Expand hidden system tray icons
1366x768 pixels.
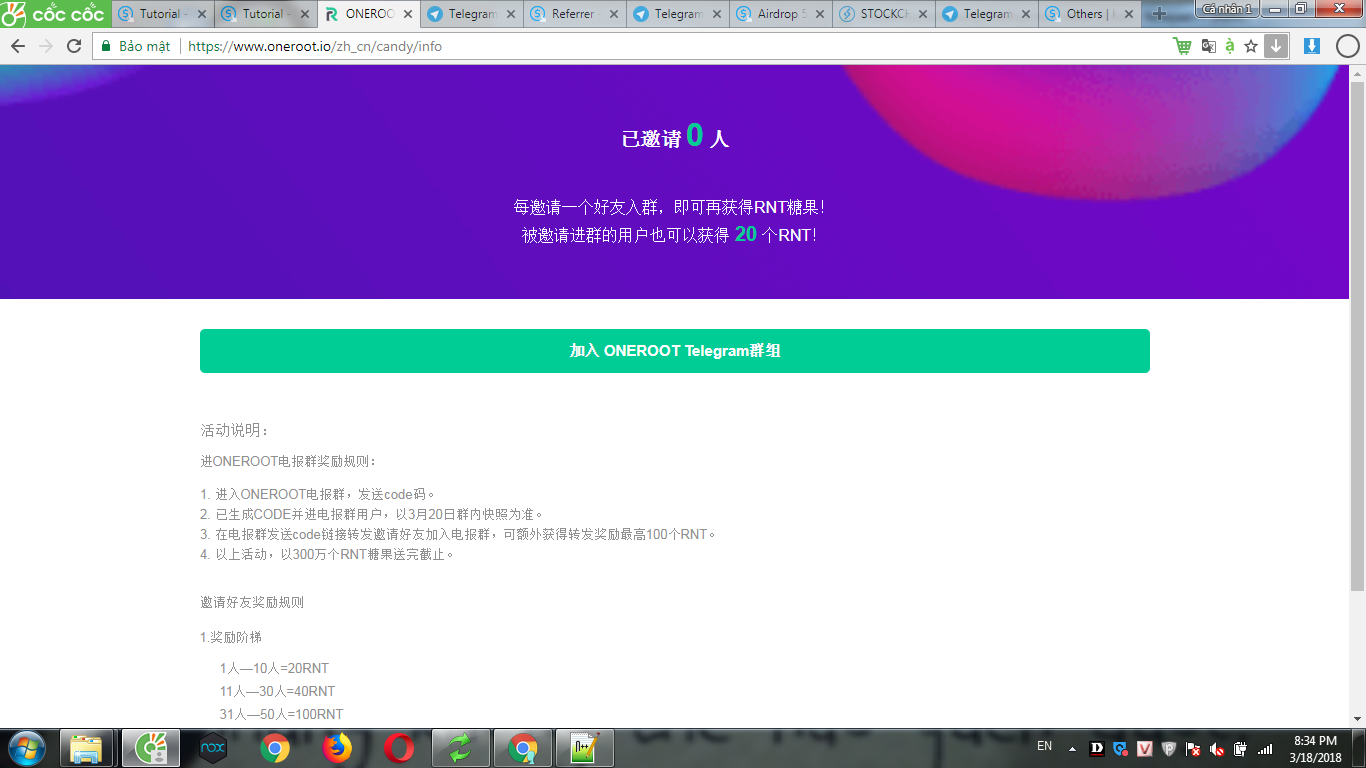(1071, 747)
